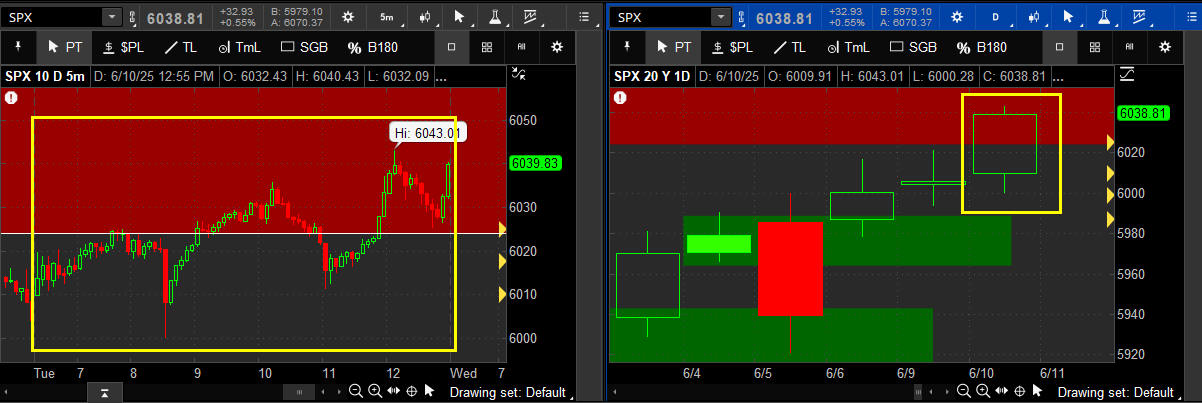
Task: Click the SPX symbol input field in left chart
Action: [52, 17]
